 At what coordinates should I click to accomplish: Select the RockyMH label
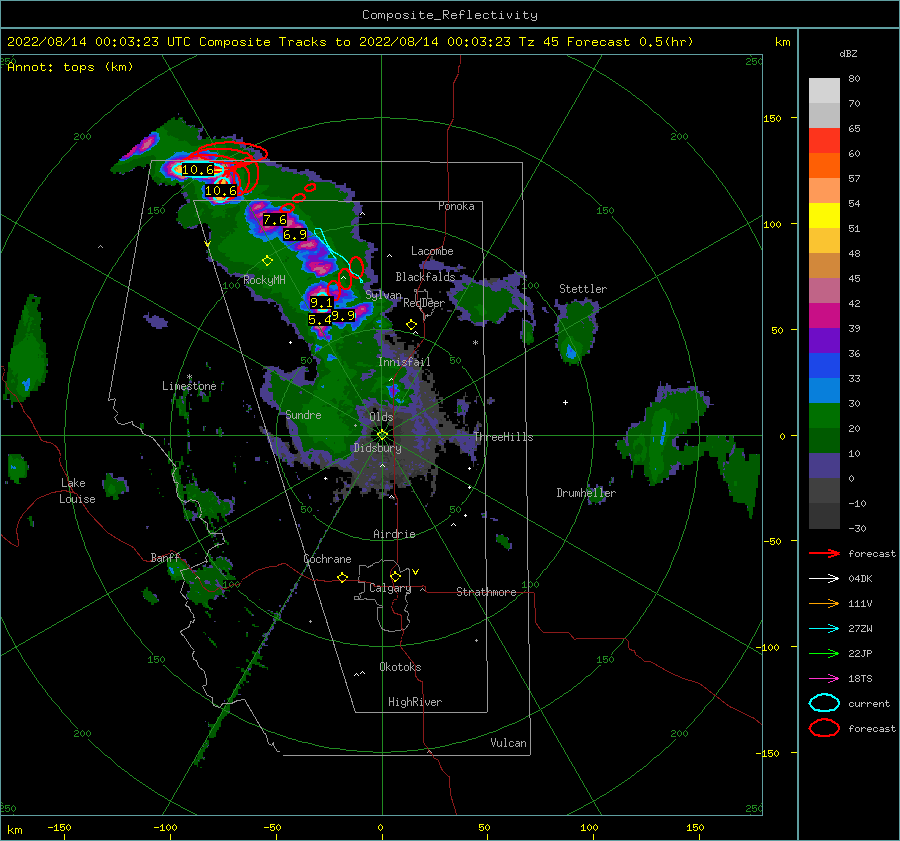pos(265,280)
